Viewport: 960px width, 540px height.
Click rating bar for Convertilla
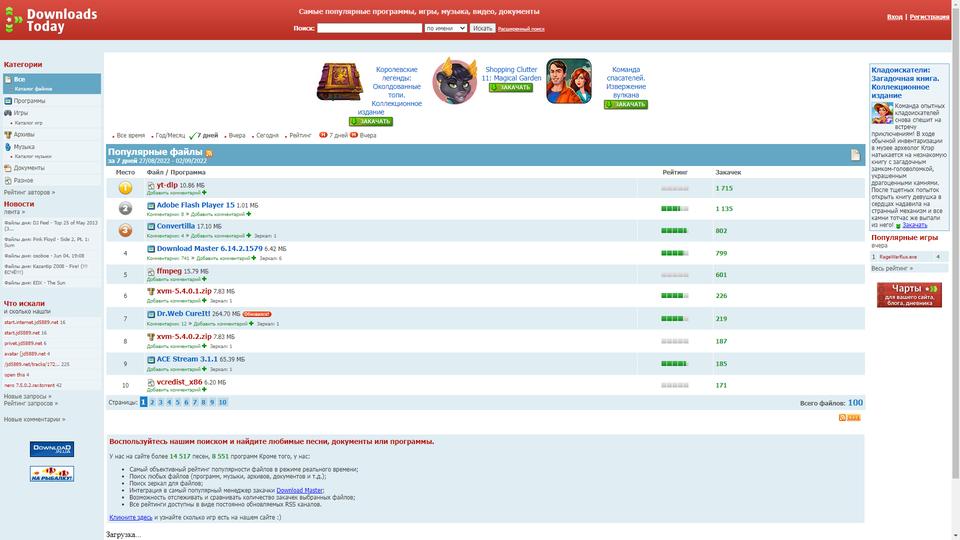[x=675, y=231]
